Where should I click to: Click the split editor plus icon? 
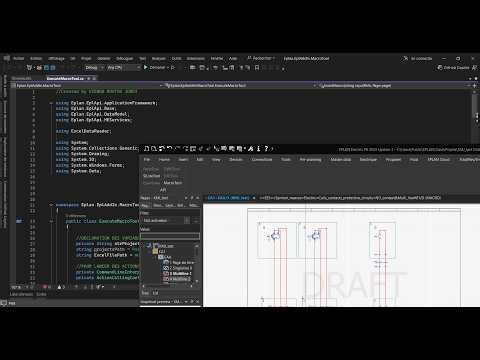pos(475,86)
